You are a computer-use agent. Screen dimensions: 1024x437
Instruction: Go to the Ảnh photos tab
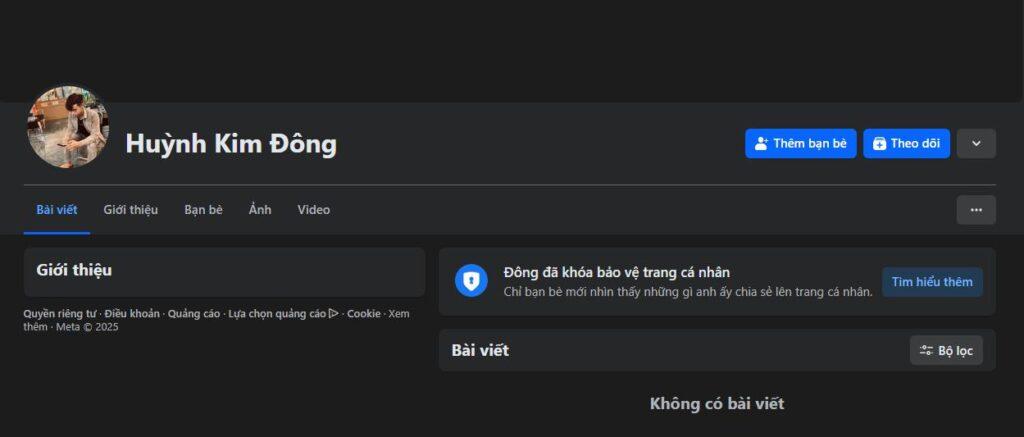point(260,210)
